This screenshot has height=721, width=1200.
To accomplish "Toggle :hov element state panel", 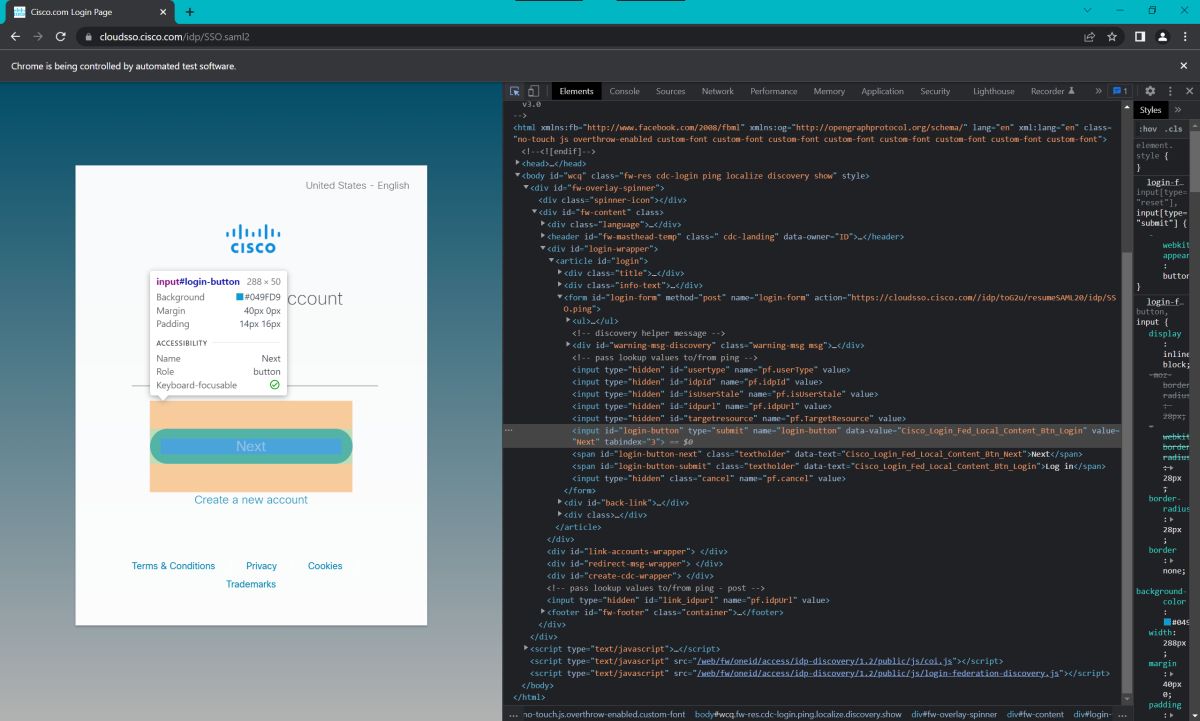I will point(1147,129).
